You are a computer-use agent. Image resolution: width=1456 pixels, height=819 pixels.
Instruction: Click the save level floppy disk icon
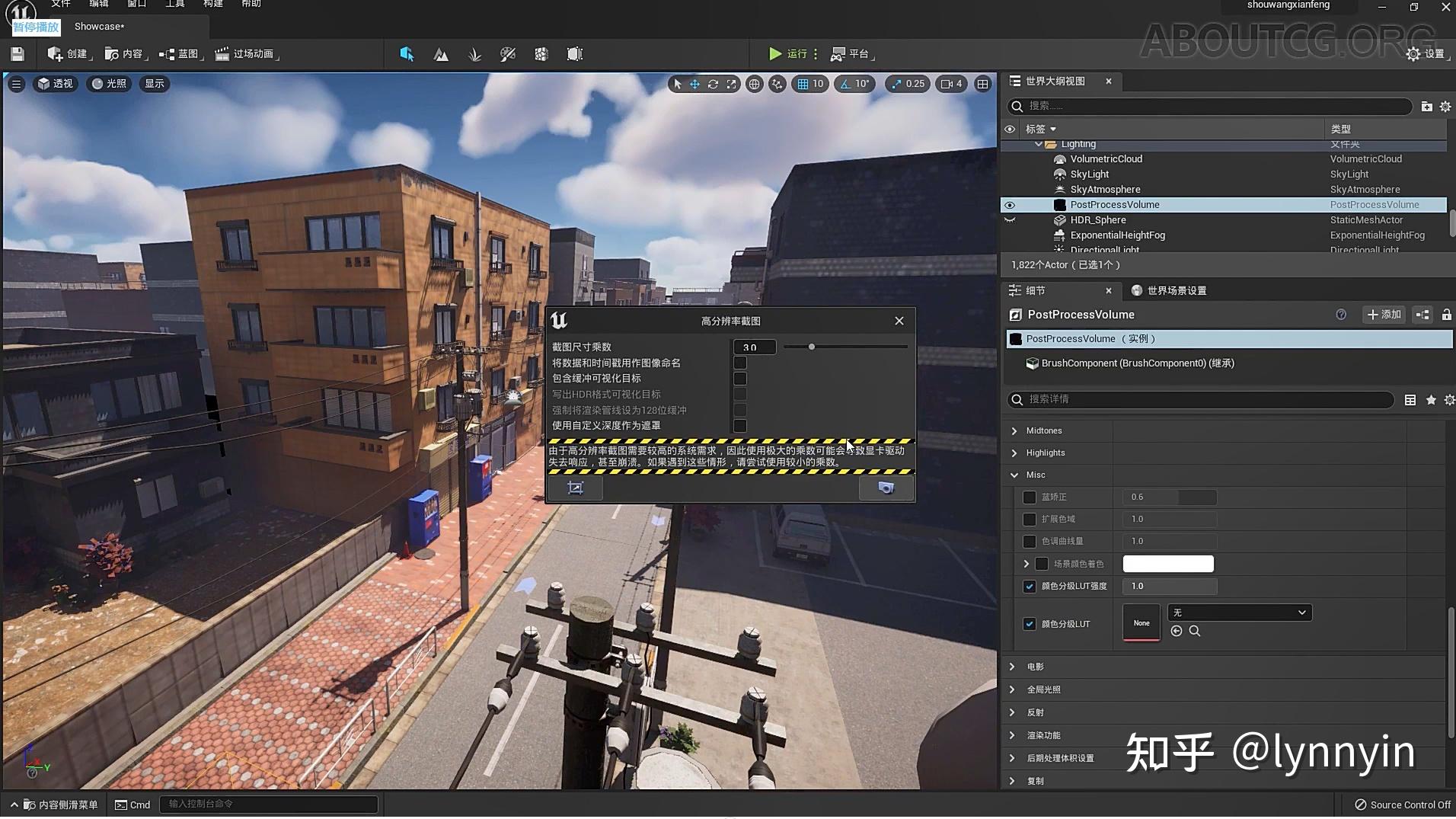[18, 54]
